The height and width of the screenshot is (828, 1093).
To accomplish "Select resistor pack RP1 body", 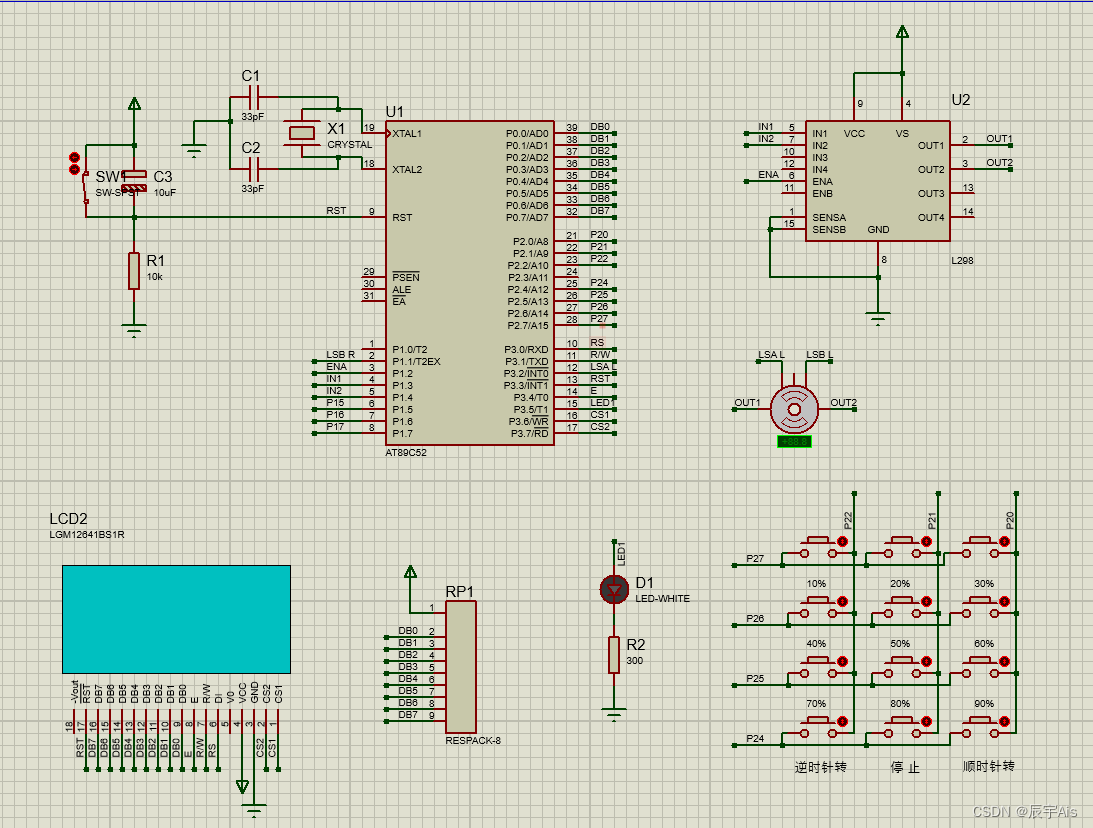I will [x=461, y=667].
